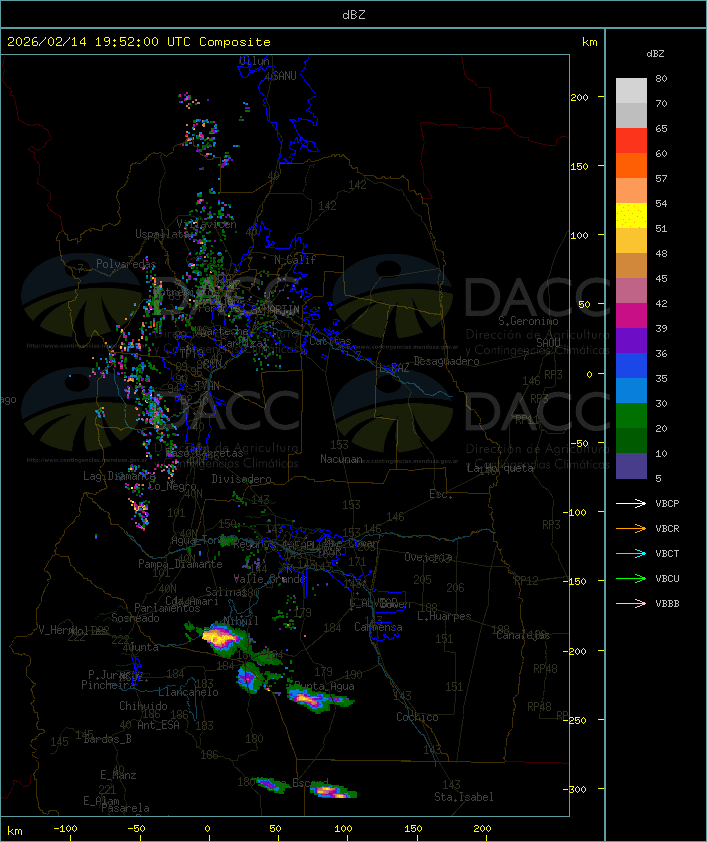Click the S.Geronimo map label
This screenshot has height=842, width=707.
pos(528,321)
